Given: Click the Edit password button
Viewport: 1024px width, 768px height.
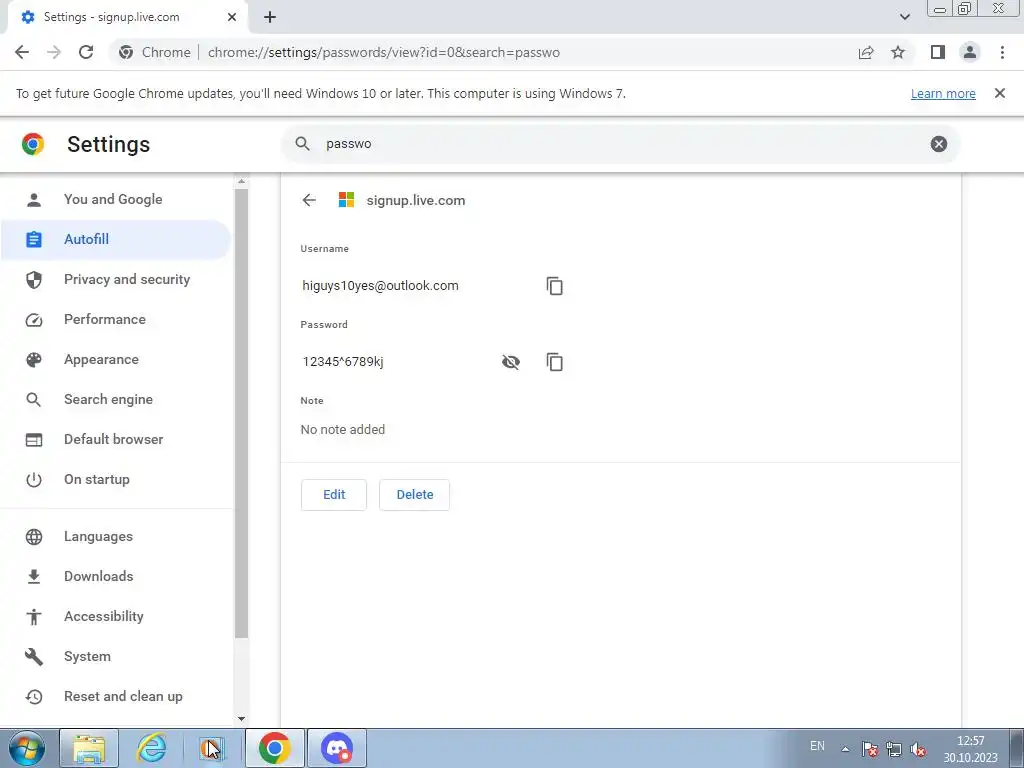Looking at the screenshot, I should coord(334,495).
